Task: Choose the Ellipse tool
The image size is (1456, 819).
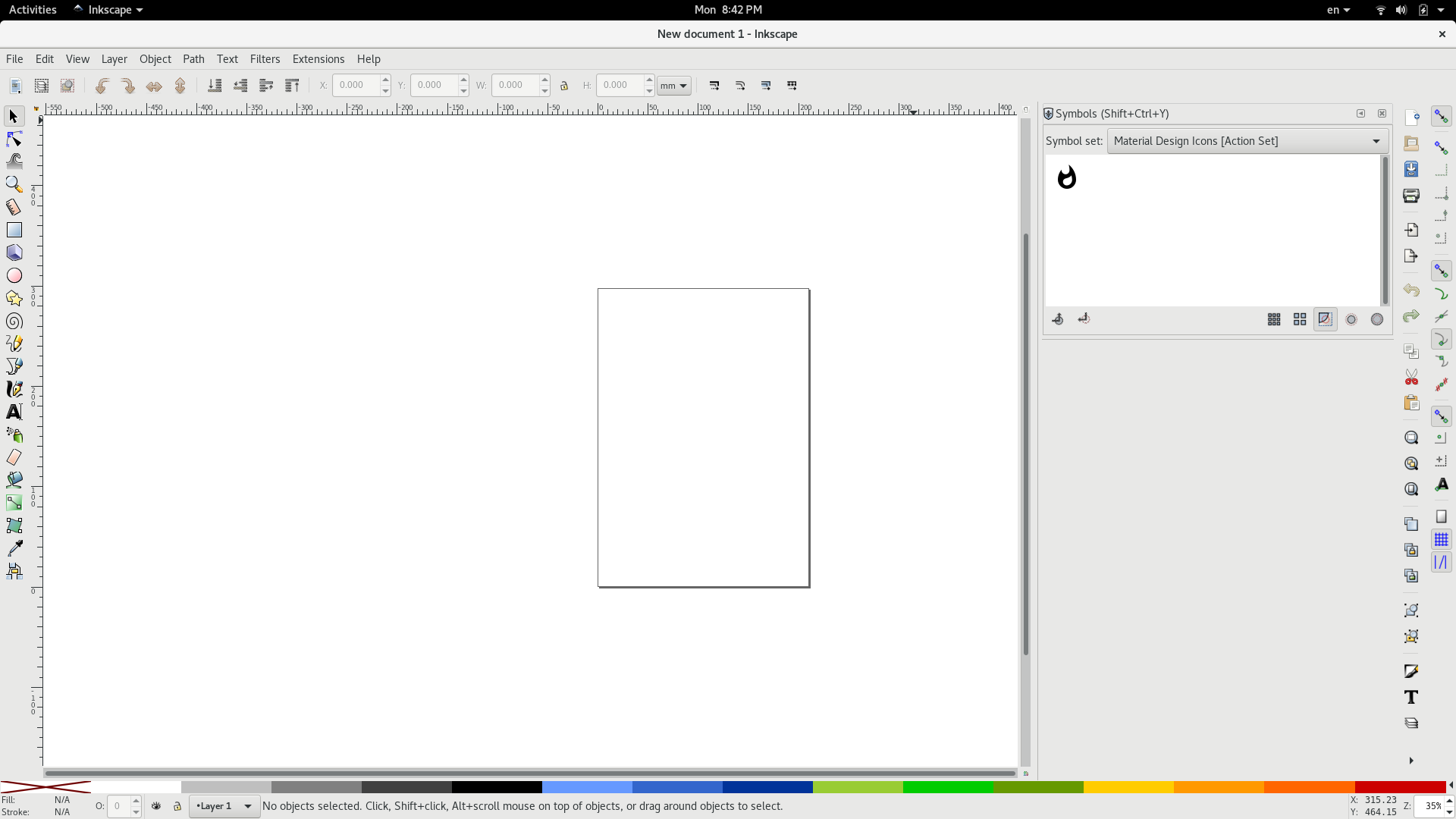Action: click(x=14, y=275)
